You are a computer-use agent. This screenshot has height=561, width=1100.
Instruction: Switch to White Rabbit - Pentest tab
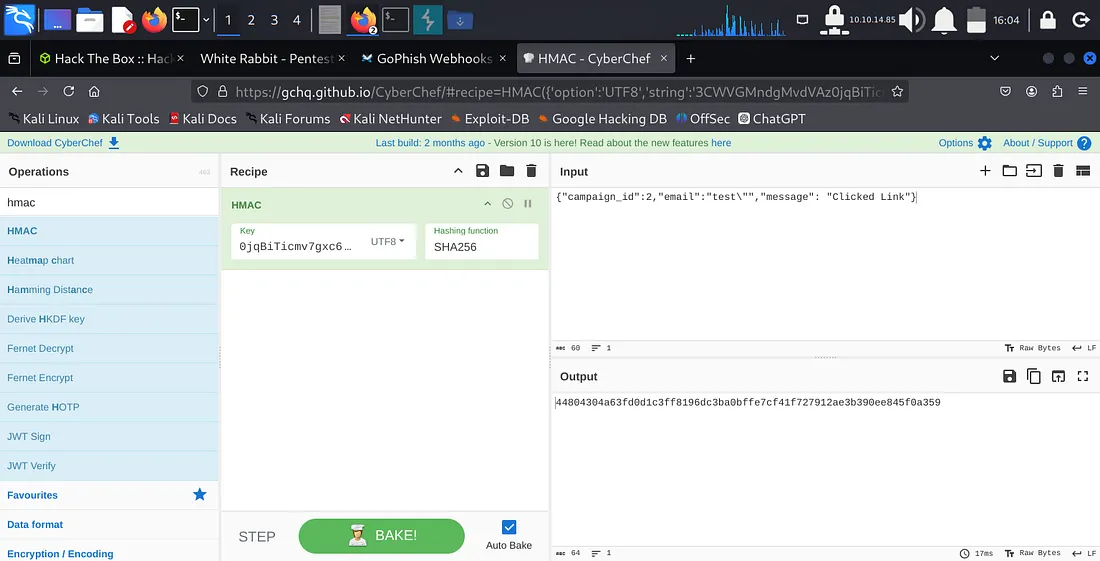272,58
